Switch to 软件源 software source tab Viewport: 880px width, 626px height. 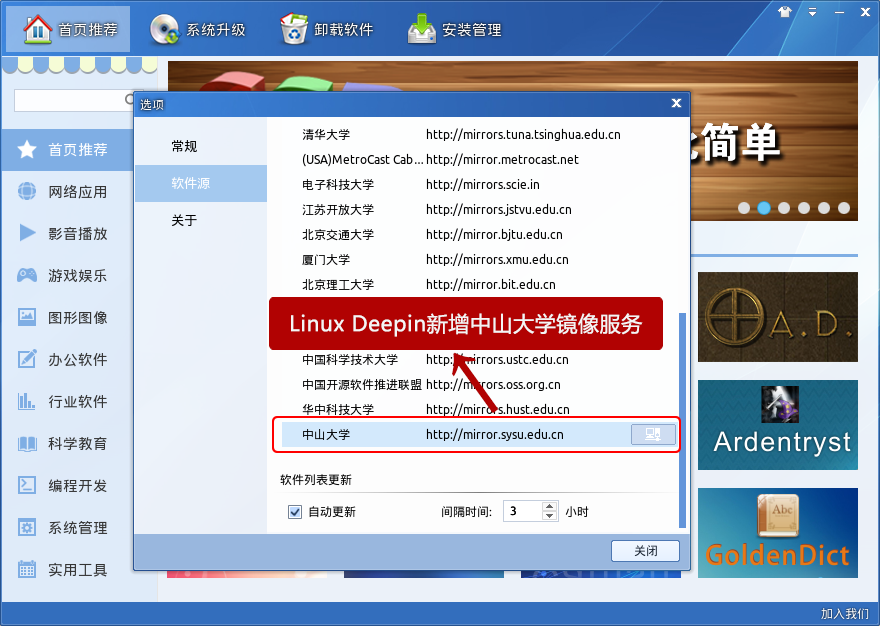pos(201,183)
